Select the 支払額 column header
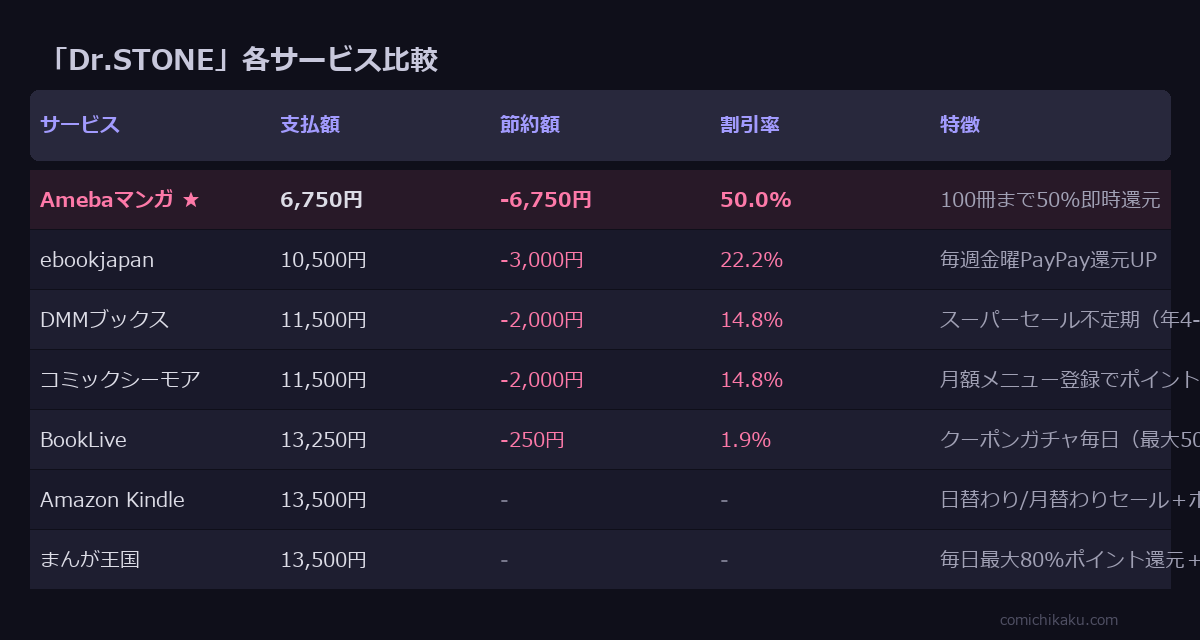 pos(310,125)
